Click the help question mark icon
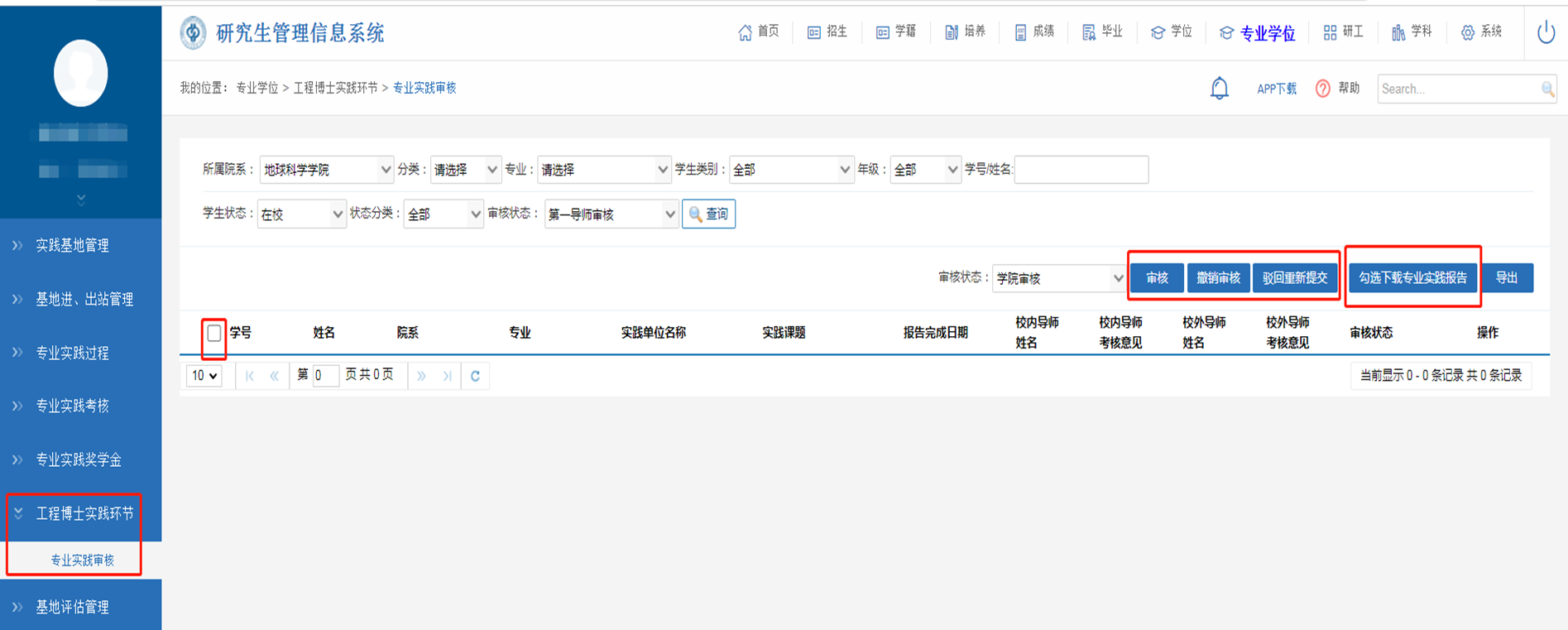The height and width of the screenshot is (630, 1568). (x=1322, y=89)
